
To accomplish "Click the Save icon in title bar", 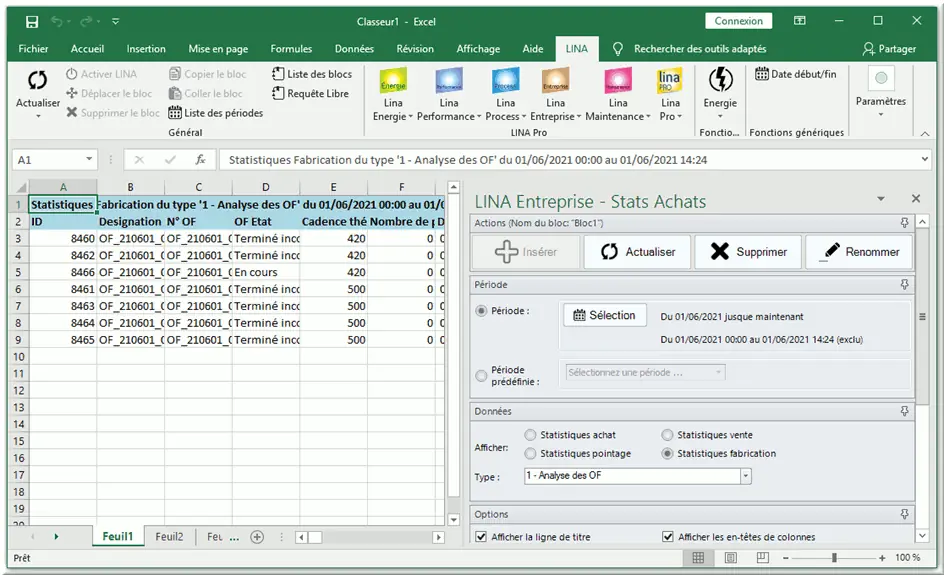I will point(32,22).
